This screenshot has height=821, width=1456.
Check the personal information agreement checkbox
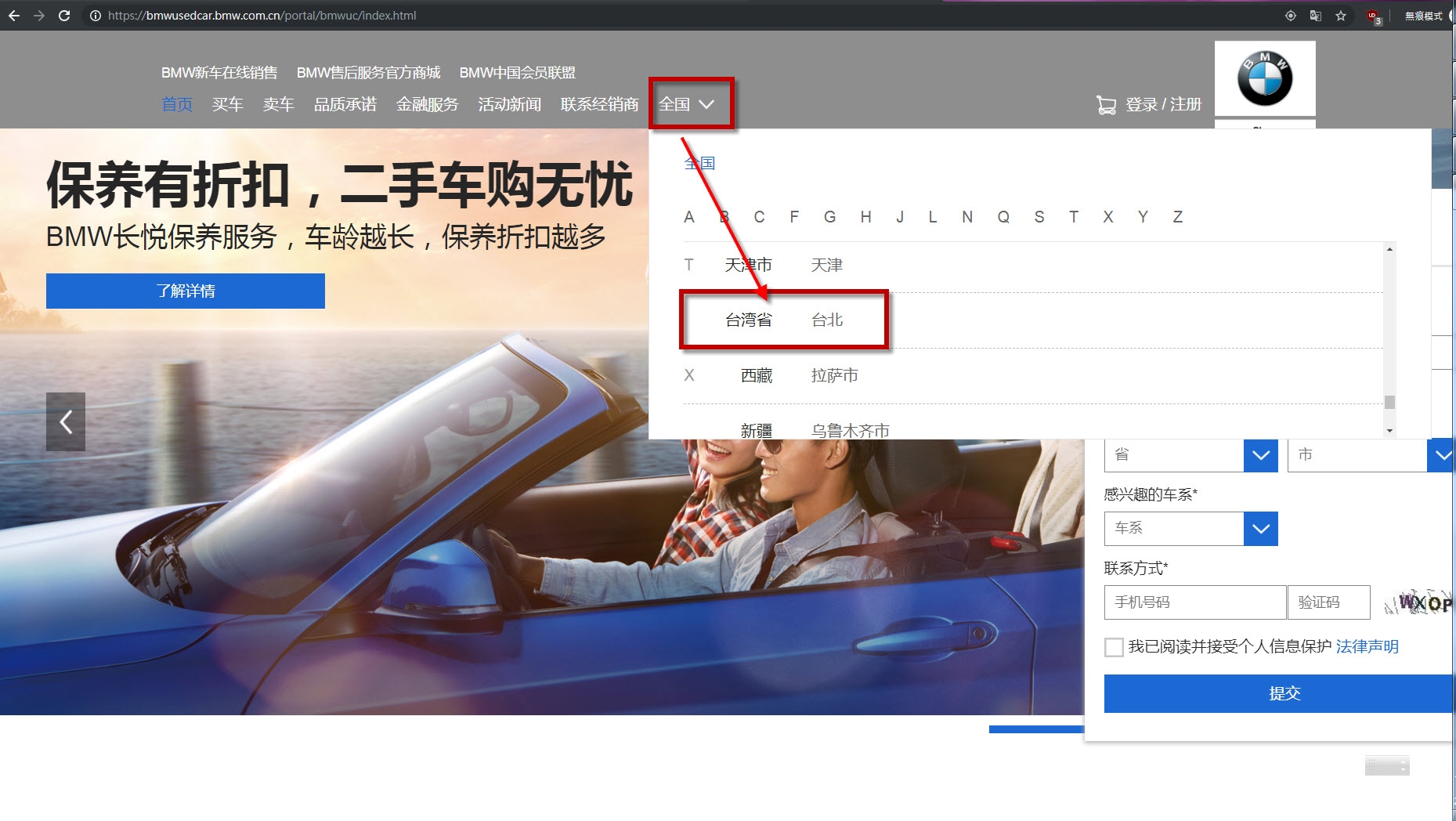1114,647
